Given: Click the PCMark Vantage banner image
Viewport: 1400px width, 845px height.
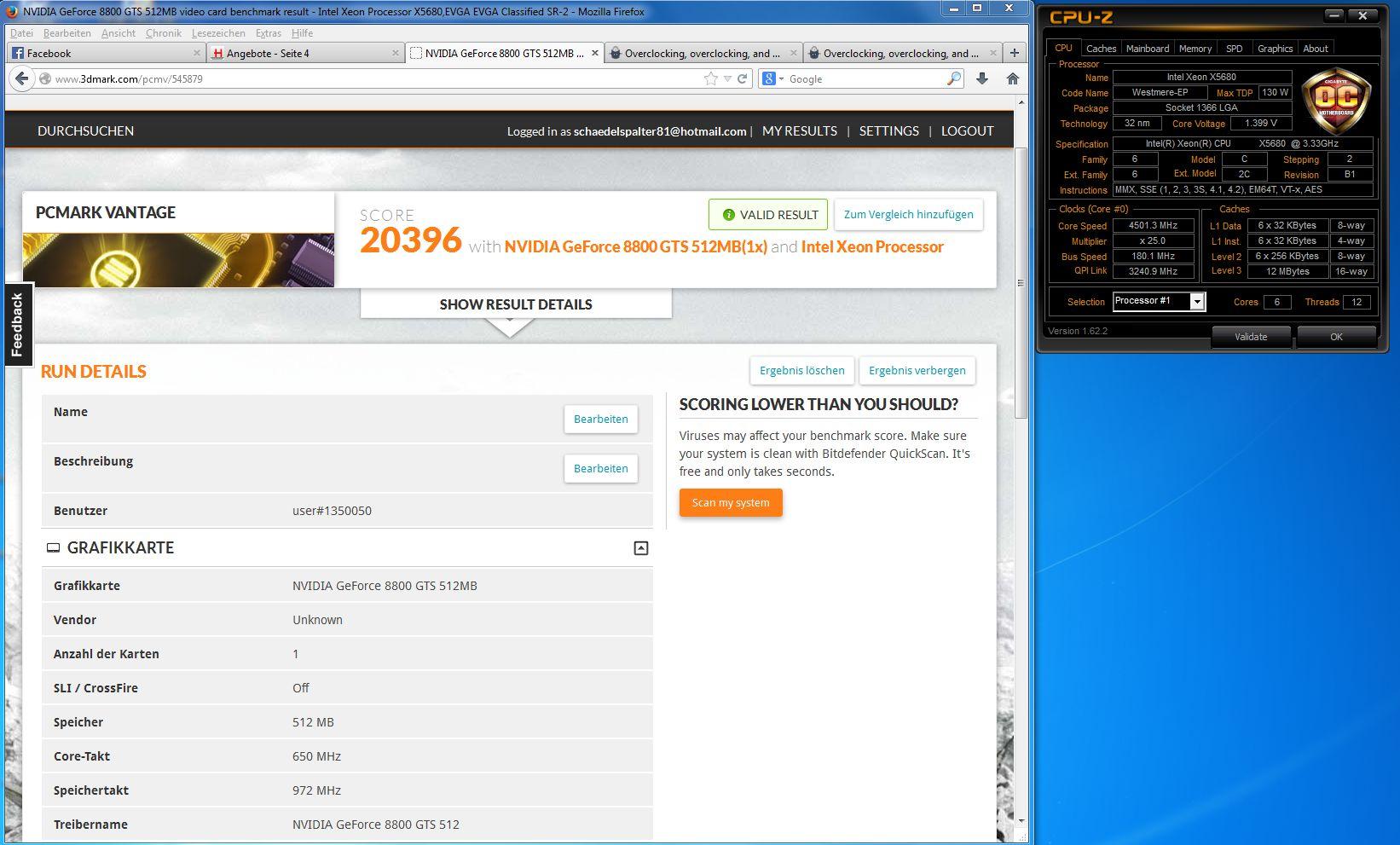Looking at the screenshot, I should tap(178, 260).
